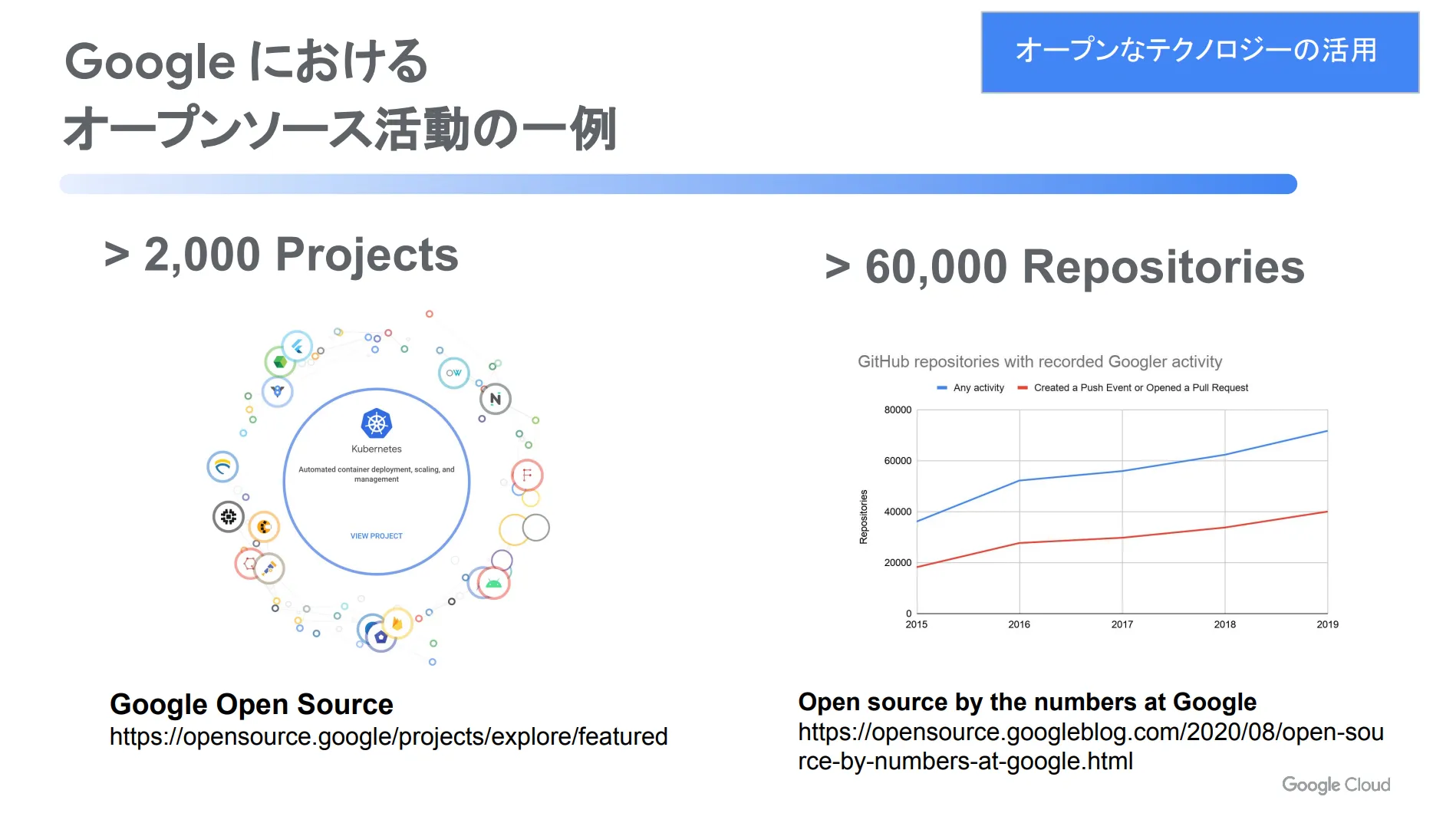1456x813 pixels.
Task: Click the 2018 x-axis label
Action: (1224, 624)
